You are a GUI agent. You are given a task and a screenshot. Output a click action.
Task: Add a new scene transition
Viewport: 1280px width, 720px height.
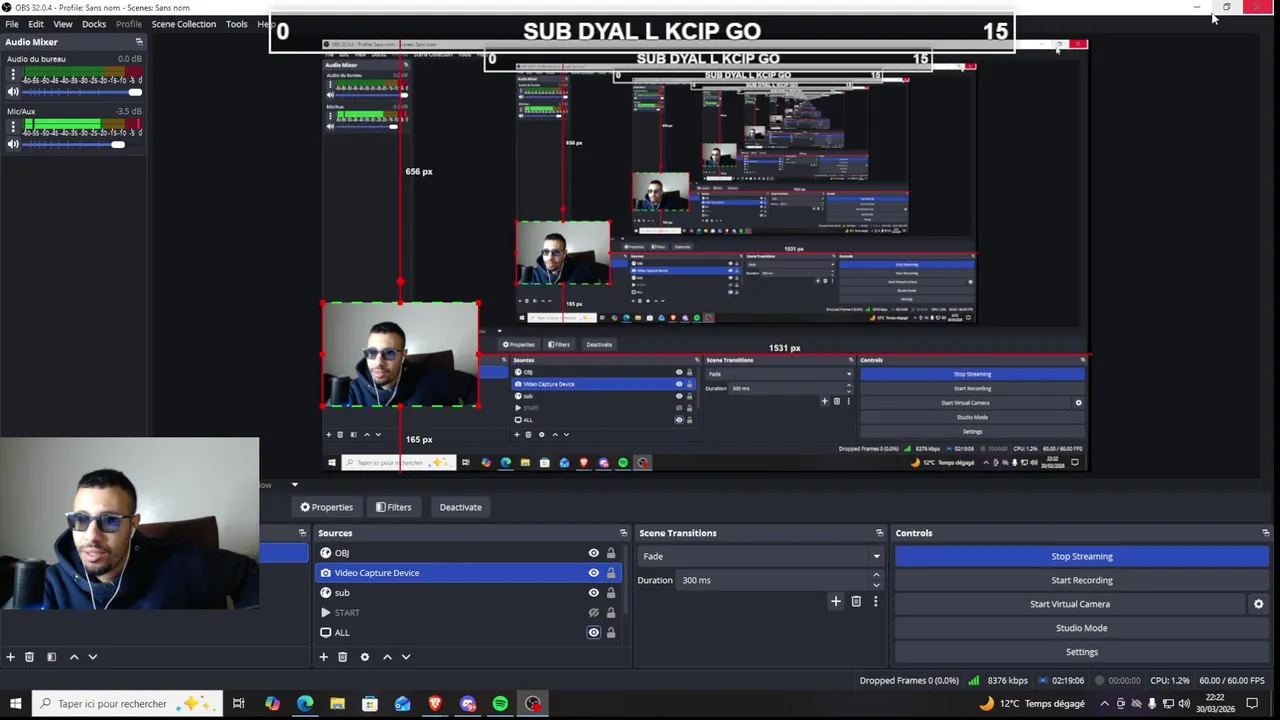tap(836, 602)
